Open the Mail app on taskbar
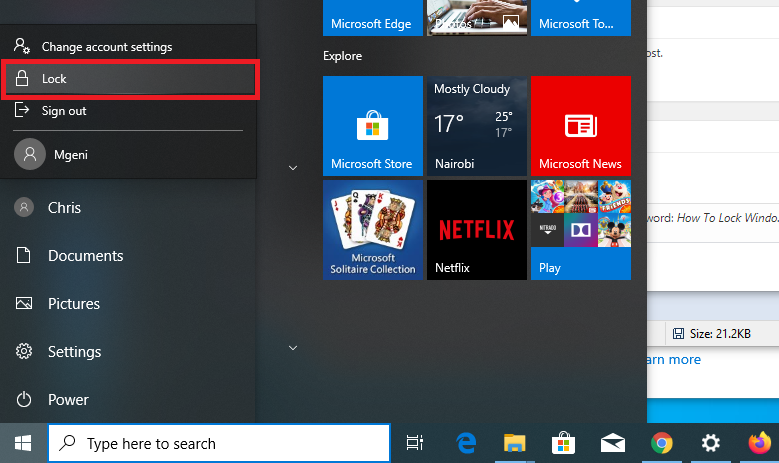779x463 pixels. pos(613,443)
